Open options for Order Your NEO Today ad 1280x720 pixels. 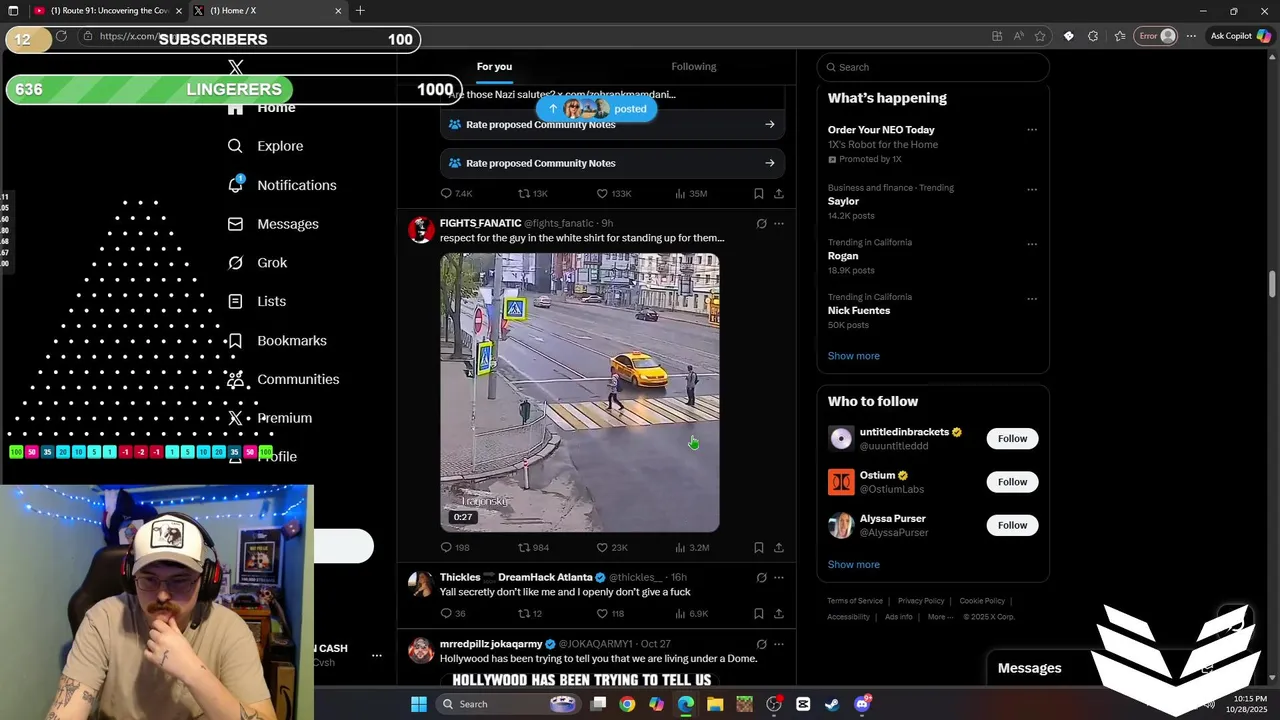click(1032, 130)
